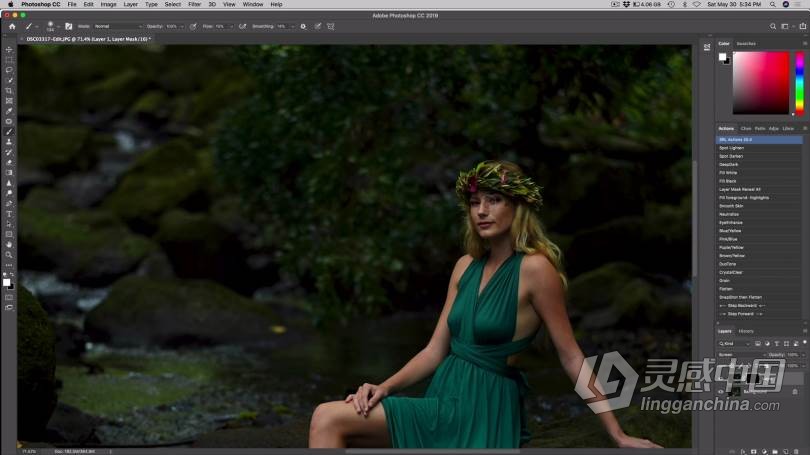Viewport: 810px width, 455px height.
Task: Select the Gradient tool
Action: pyautogui.click(x=9, y=173)
